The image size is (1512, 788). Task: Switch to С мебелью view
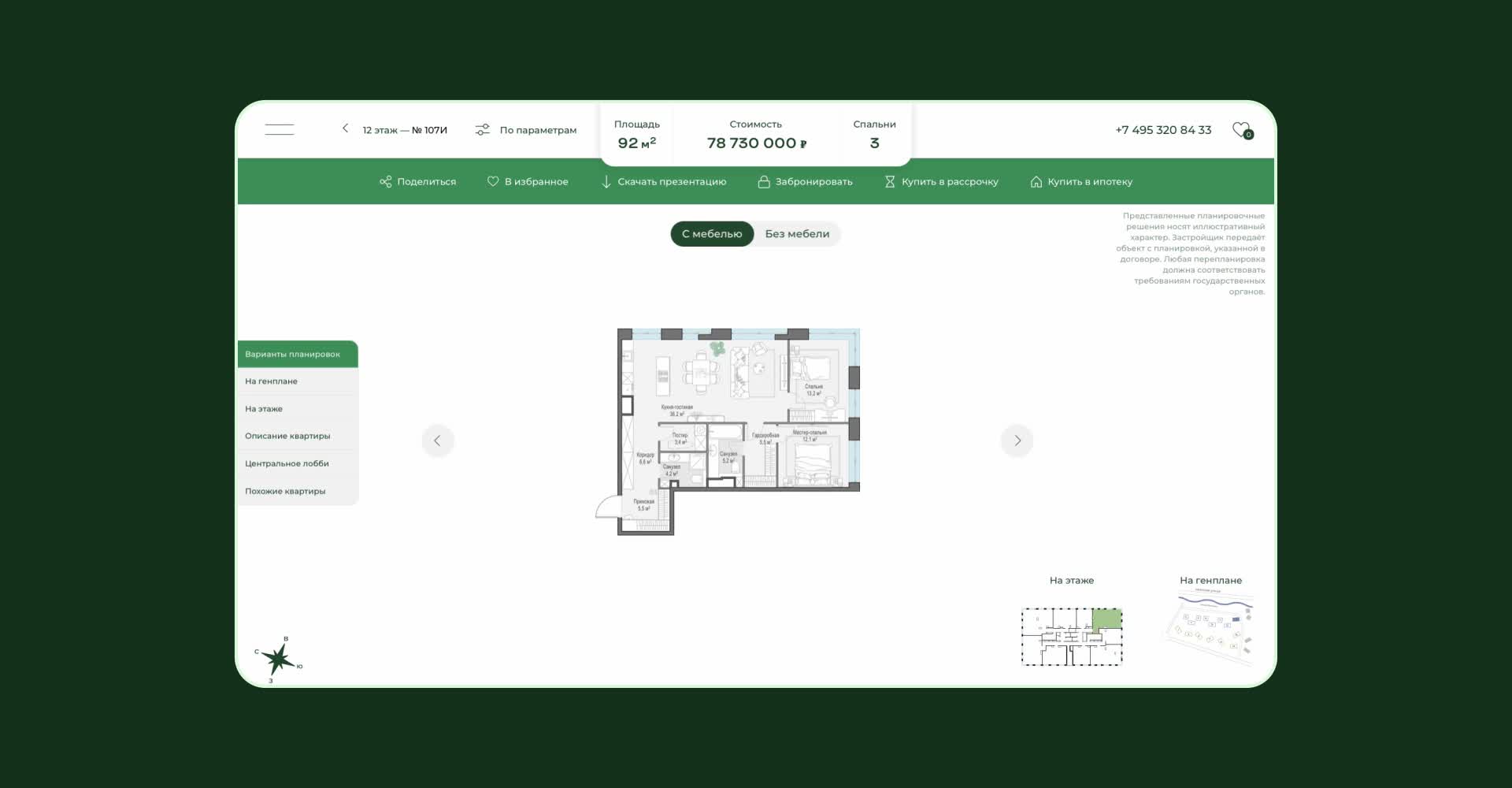point(712,234)
